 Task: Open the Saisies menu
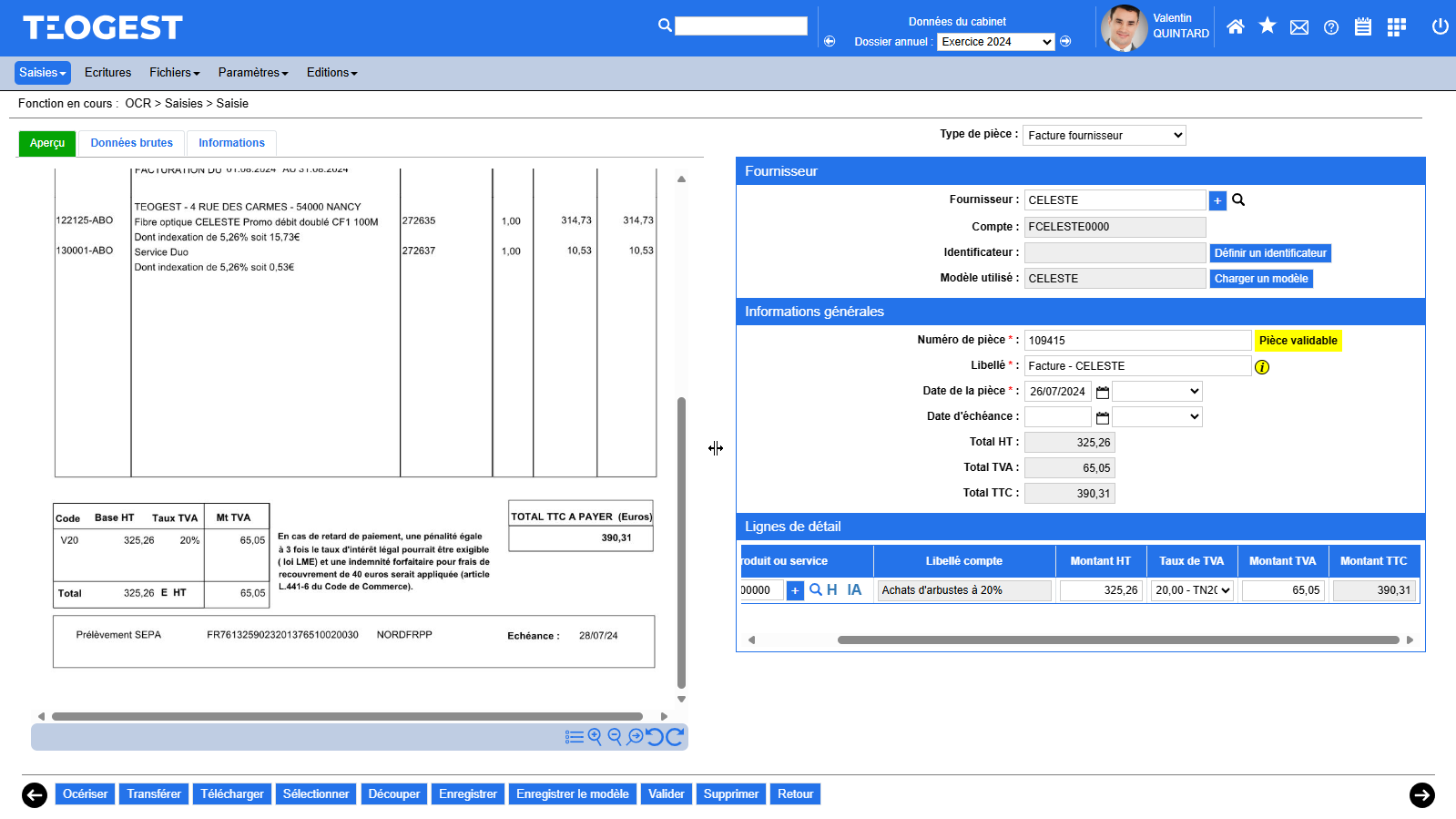coord(43,73)
